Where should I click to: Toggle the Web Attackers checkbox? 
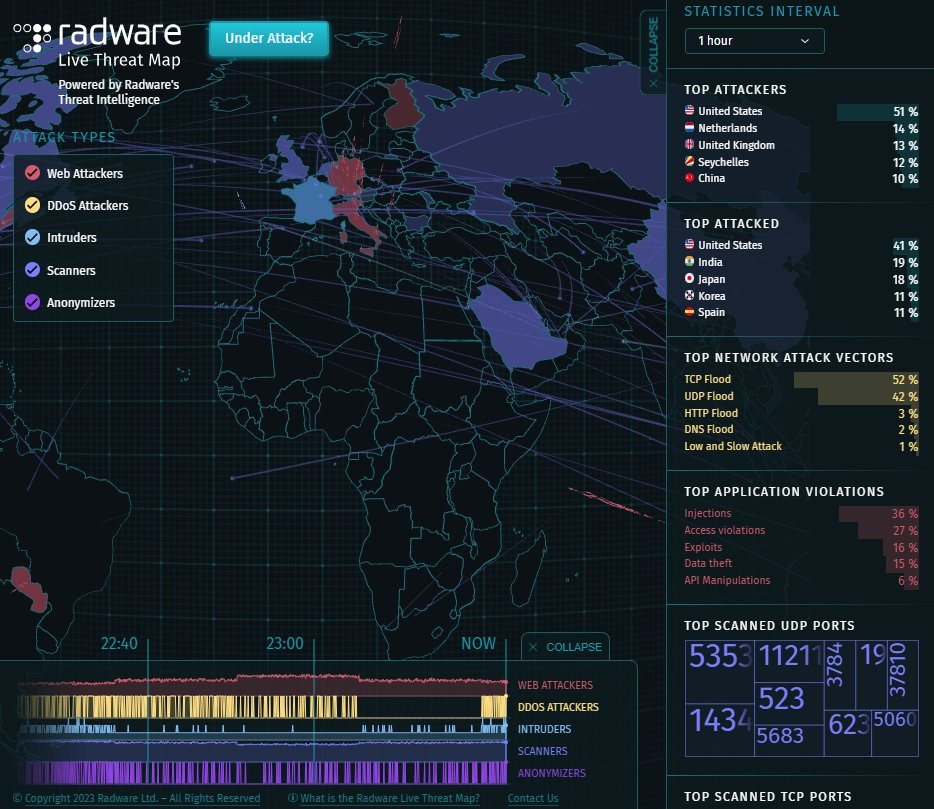pos(32,173)
